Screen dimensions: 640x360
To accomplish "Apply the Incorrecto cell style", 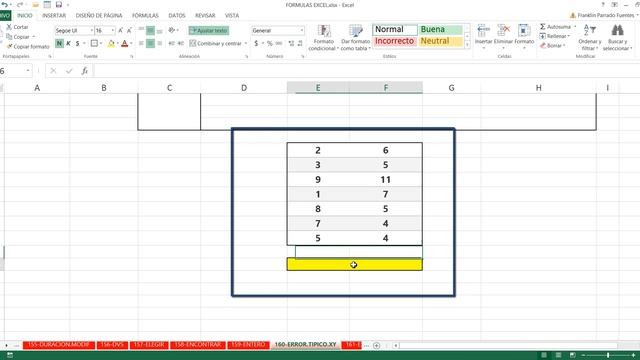I will (395, 41).
